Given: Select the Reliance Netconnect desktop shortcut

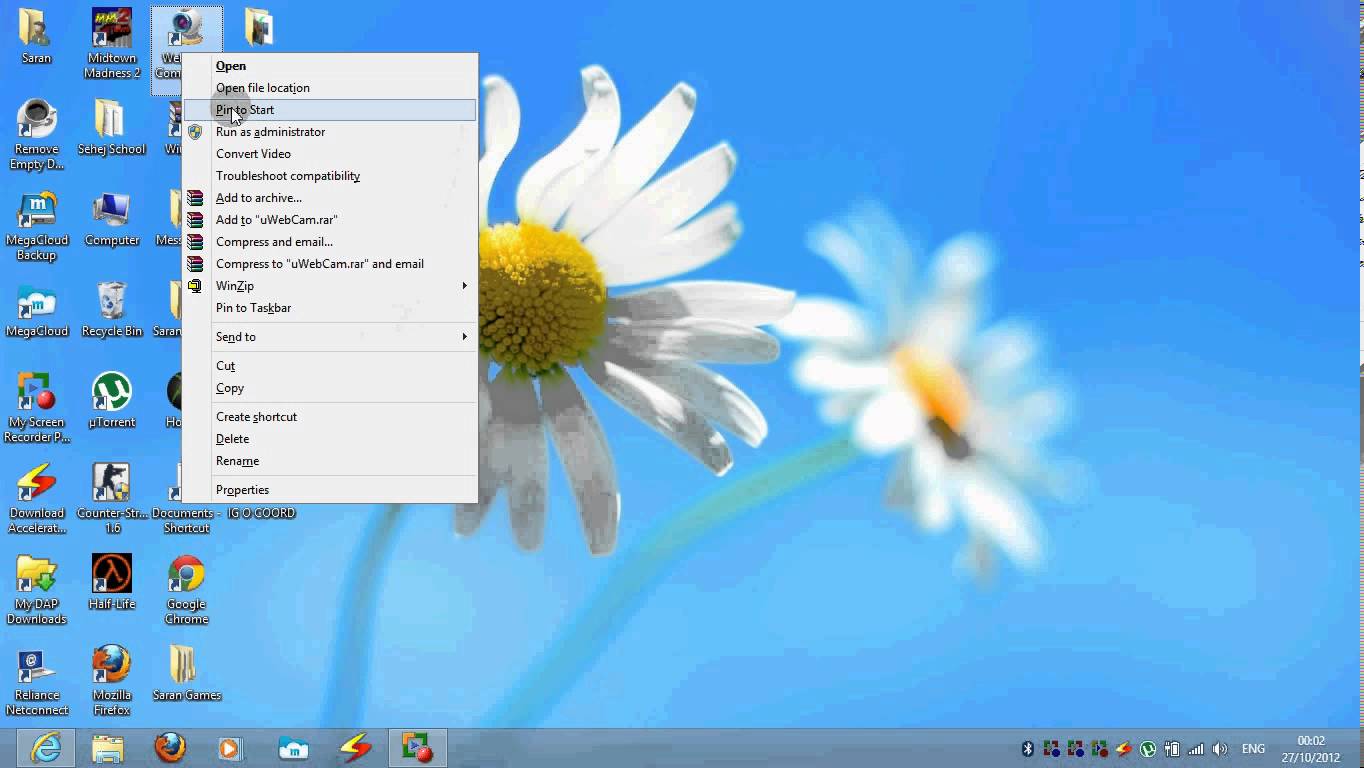Looking at the screenshot, I should (x=37, y=681).
